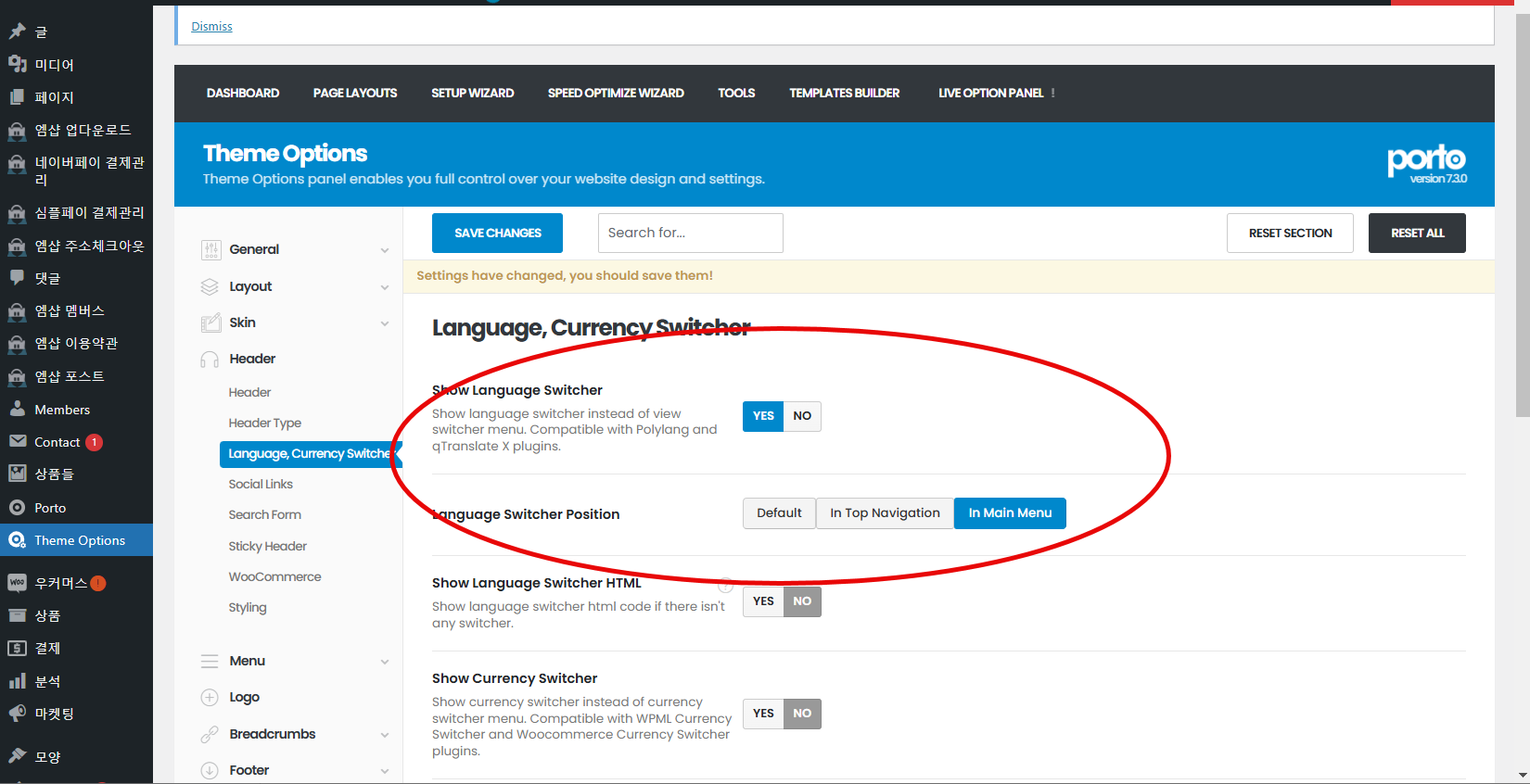Expand the Layout section chevron
This screenshot has height=784, width=1530.
(385, 287)
